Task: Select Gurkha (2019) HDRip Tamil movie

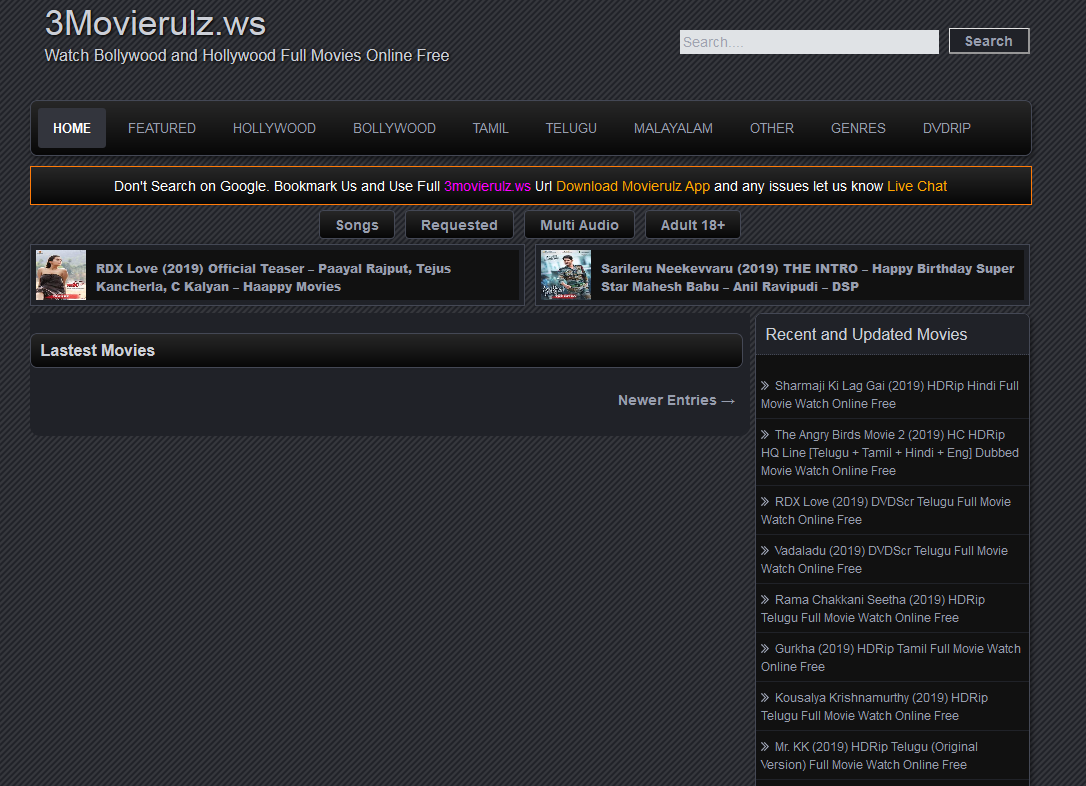Action: coord(889,657)
